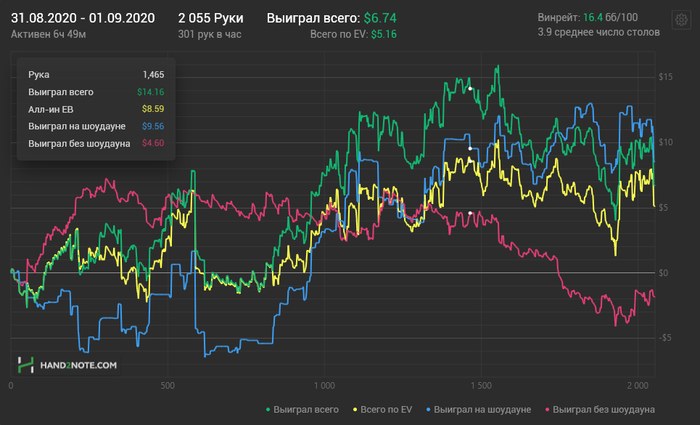Click the date range 31.08.2020 - 01.09.2020

tap(84, 18)
